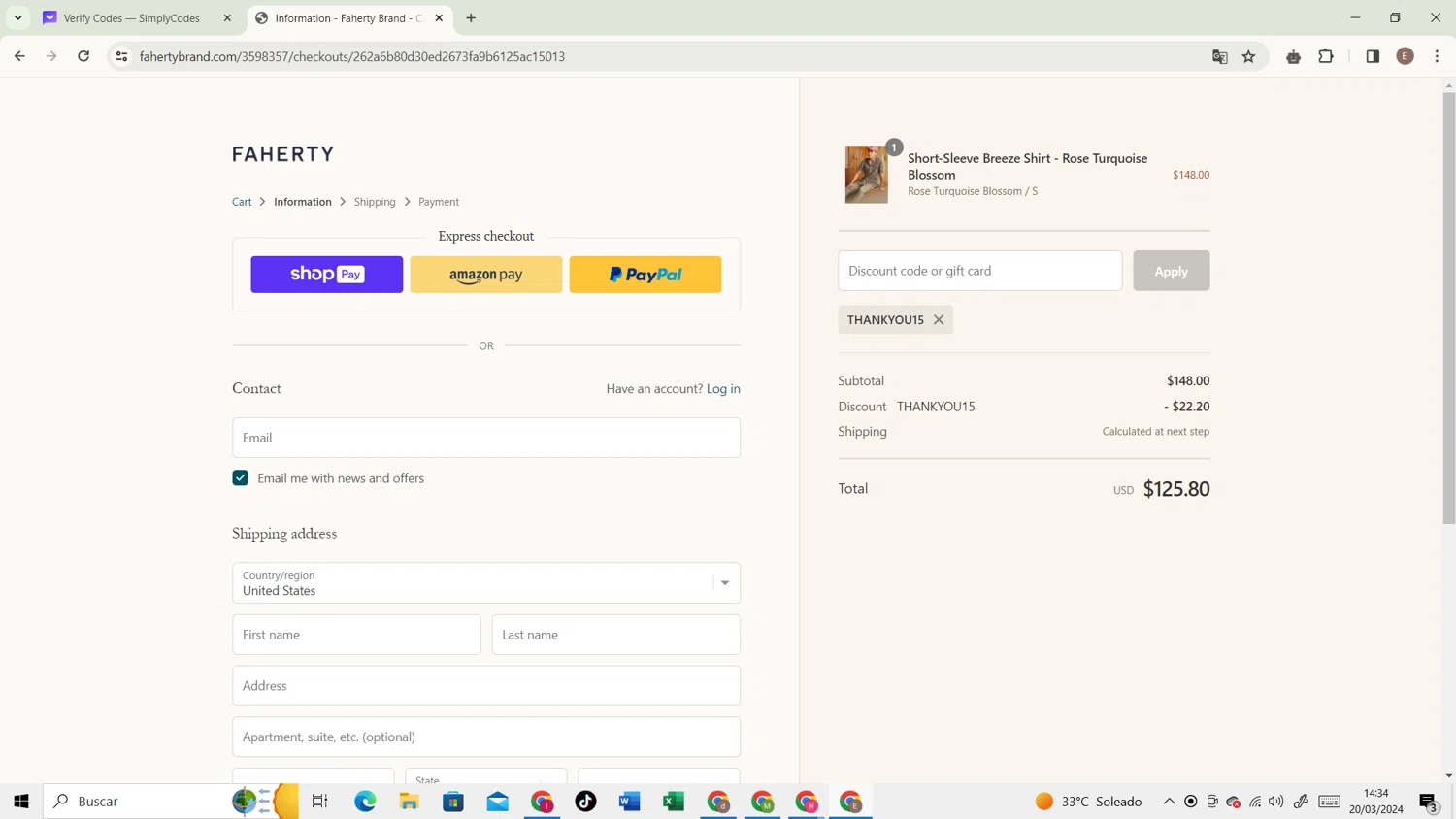Viewport: 1456px width, 819px height.
Task: Open Wi-Fi network settings in system tray
Action: click(x=1255, y=802)
